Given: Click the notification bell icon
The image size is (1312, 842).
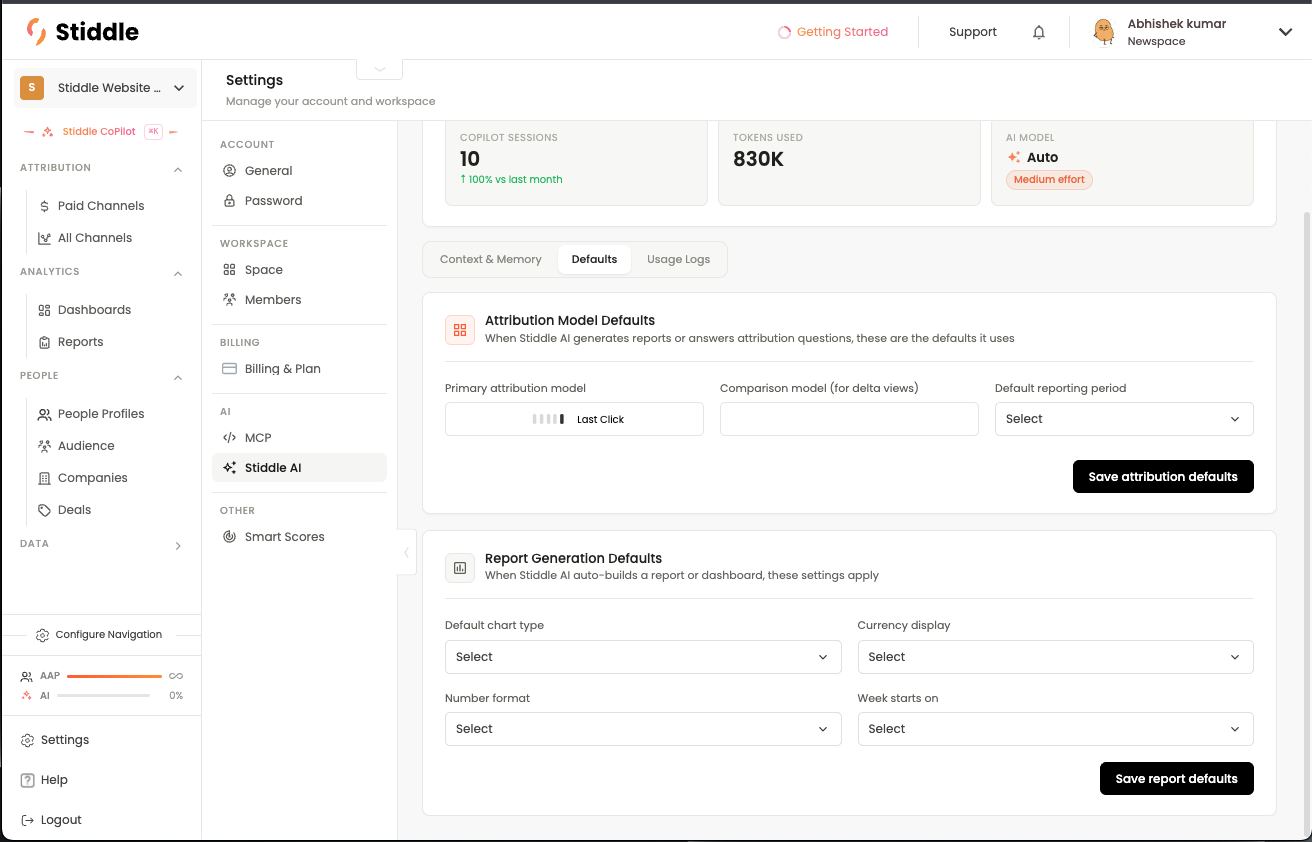Looking at the screenshot, I should [x=1039, y=32].
